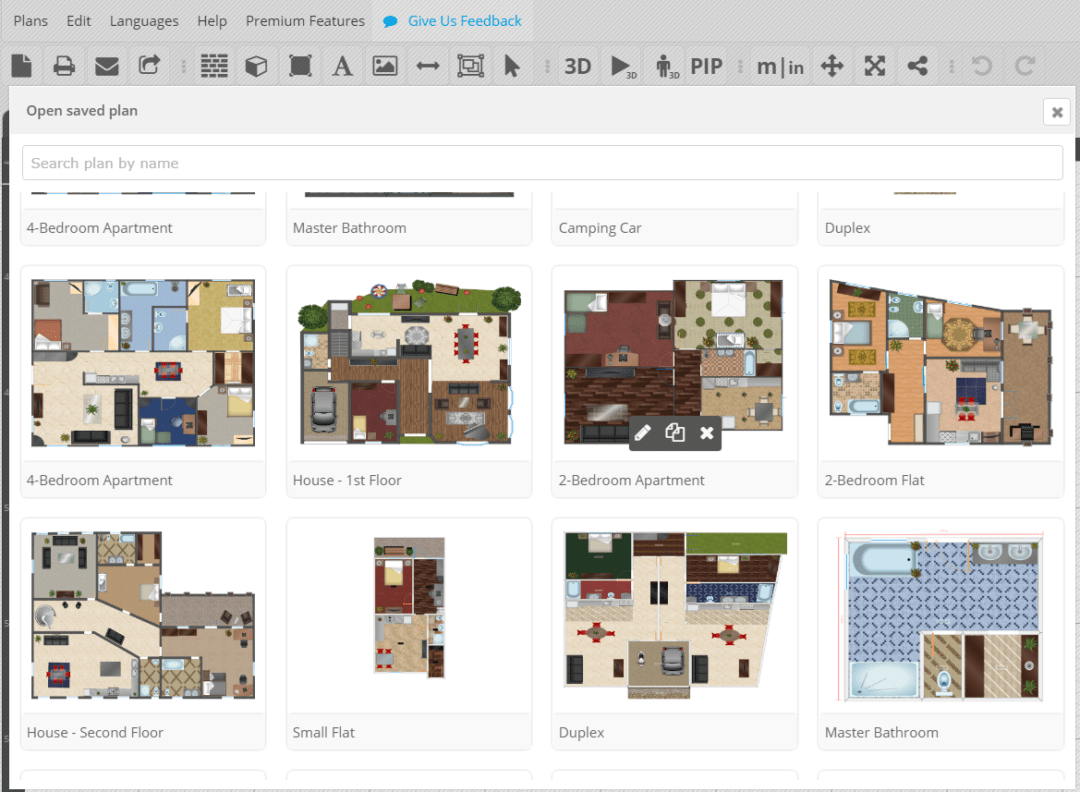Screen dimensions: 1080x792
Task: Click the Camping Car label
Action: coord(600,228)
